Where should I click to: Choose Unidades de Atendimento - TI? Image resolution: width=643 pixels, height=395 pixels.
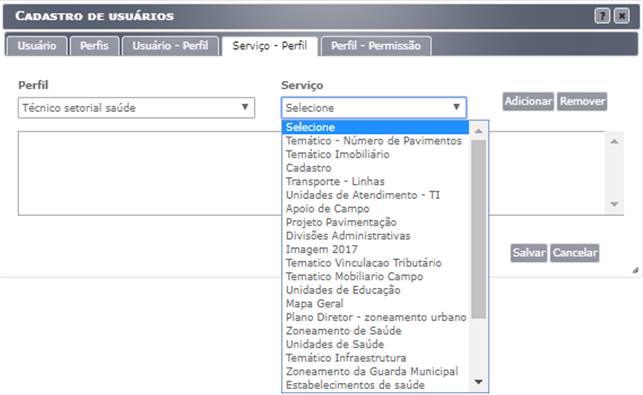375,195
